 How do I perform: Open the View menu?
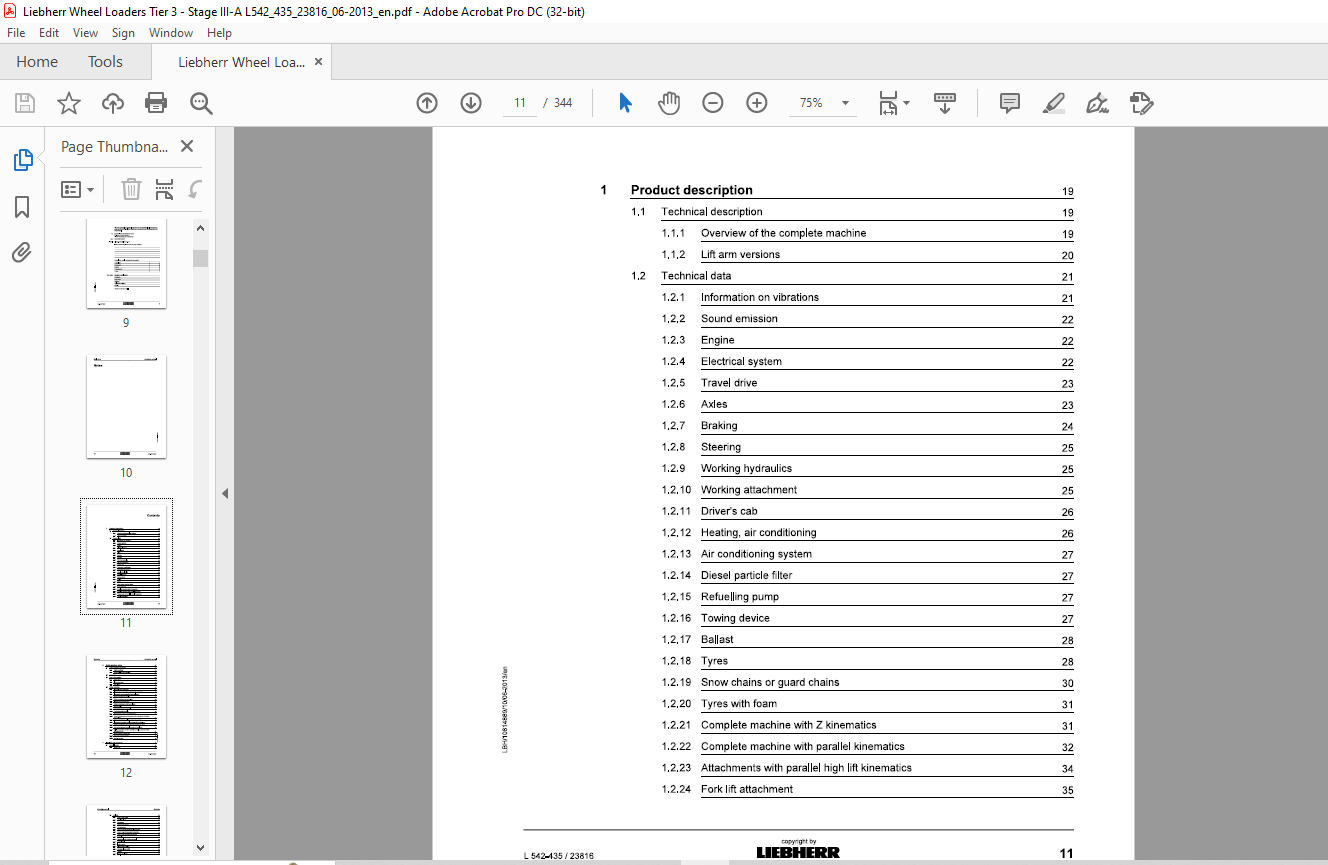(x=85, y=33)
